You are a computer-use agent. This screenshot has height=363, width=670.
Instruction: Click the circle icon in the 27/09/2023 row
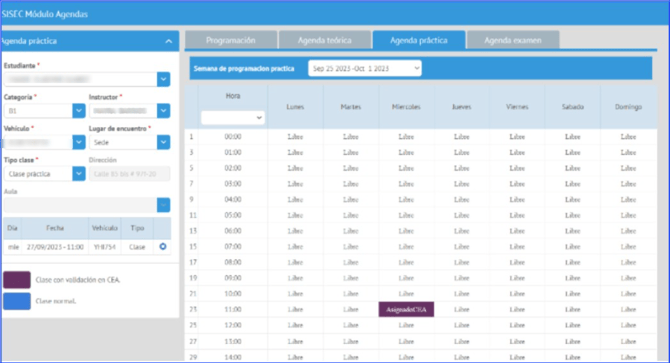pyautogui.click(x=163, y=246)
